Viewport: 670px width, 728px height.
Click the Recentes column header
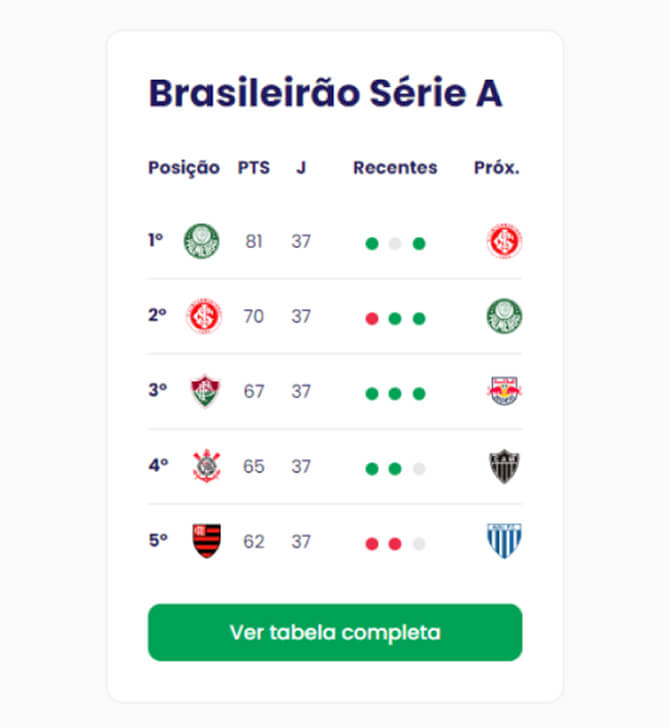[395, 168]
